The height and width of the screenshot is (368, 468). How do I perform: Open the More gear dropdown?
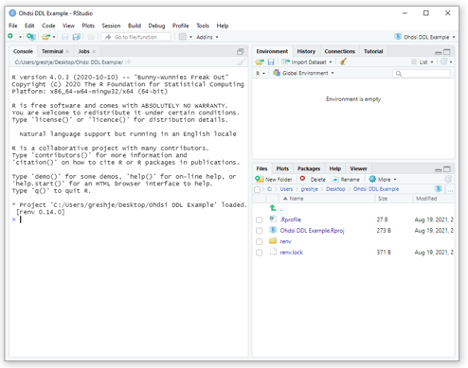[383, 179]
